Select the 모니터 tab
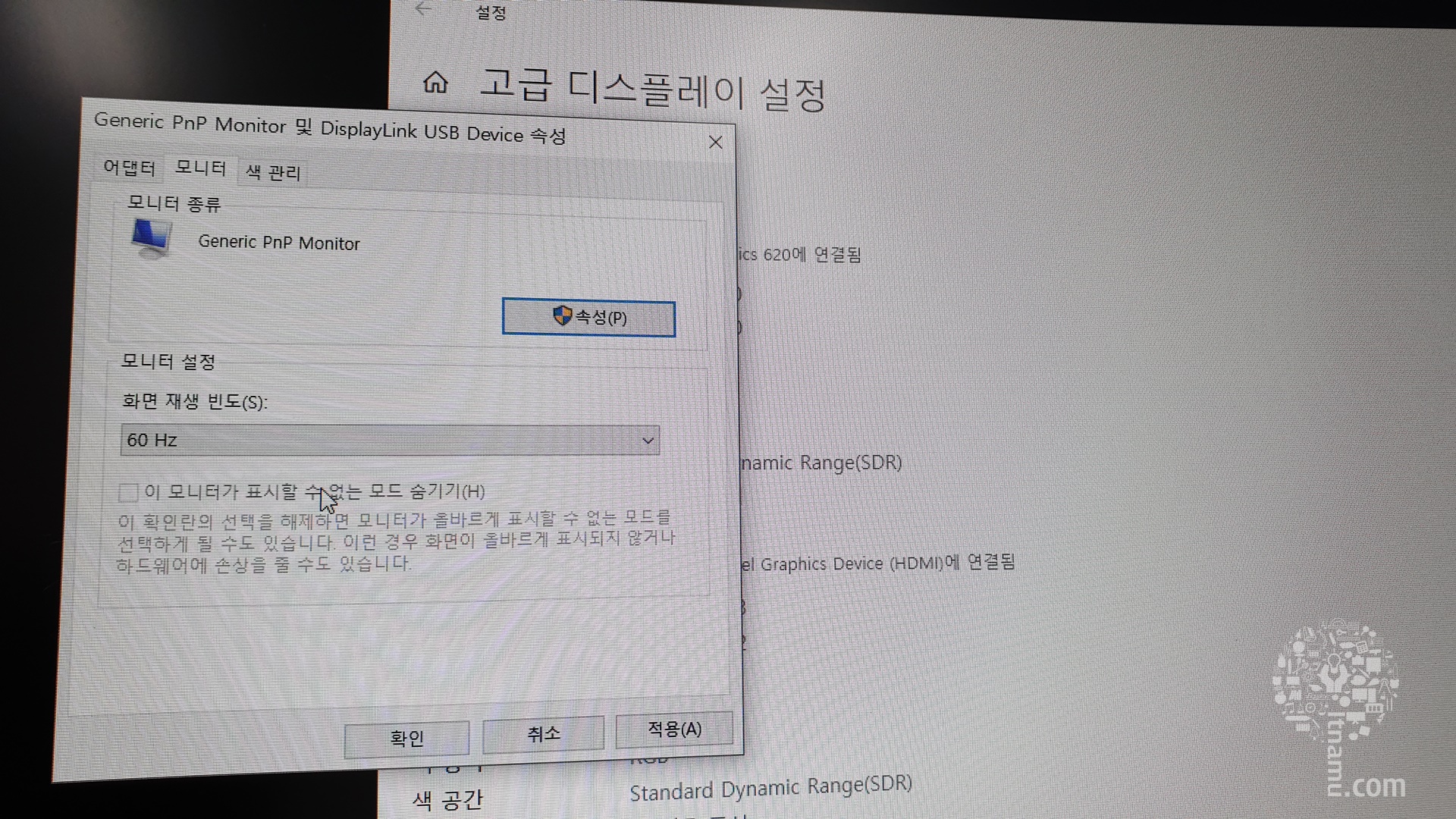1456x819 pixels. coord(200,168)
